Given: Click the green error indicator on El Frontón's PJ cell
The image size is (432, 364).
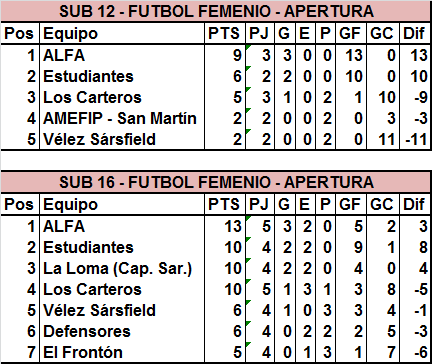Looking at the screenshot, I should [x=248, y=344].
